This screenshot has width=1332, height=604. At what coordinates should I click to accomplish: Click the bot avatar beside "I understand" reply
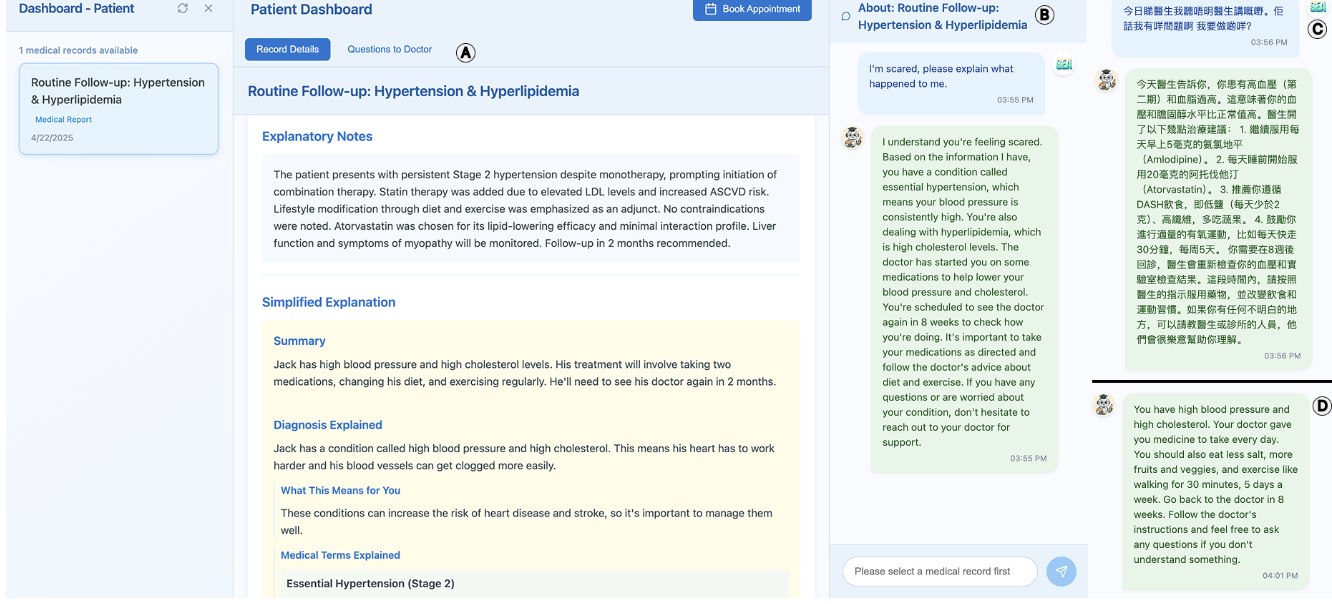click(852, 138)
